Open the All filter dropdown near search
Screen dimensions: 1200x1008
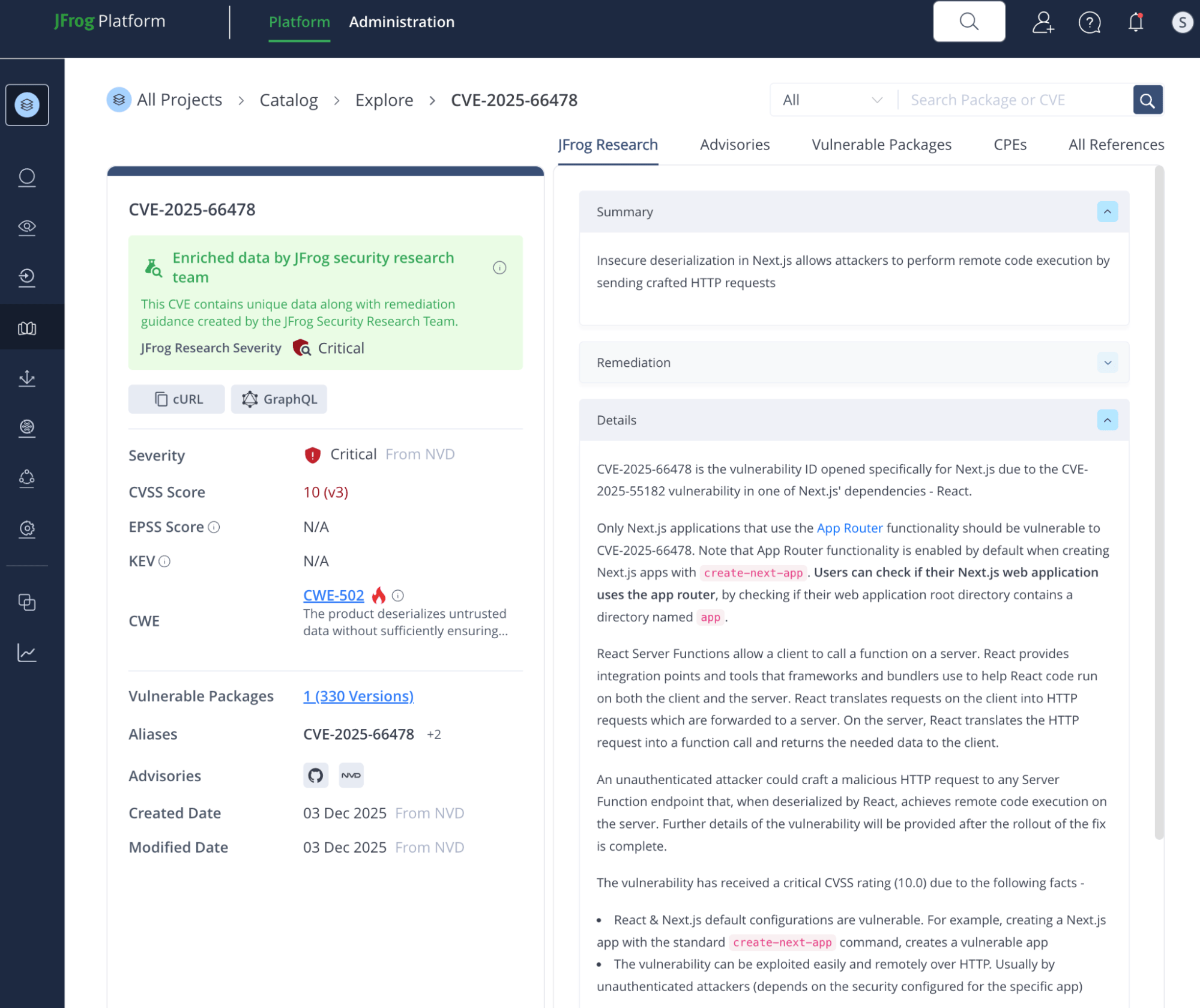(x=833, y=99)
